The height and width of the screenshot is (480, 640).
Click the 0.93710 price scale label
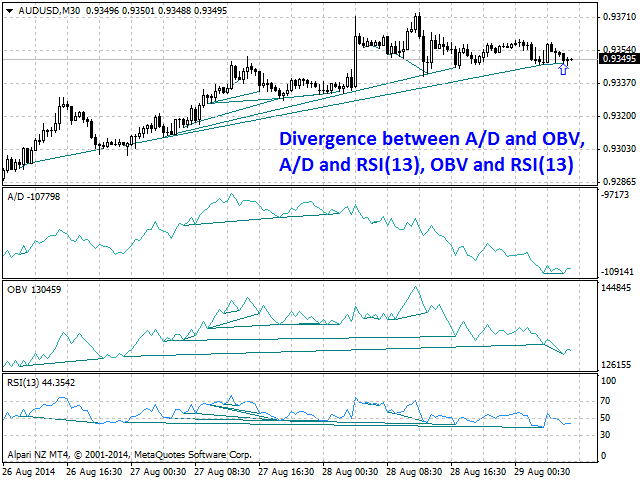619,17
